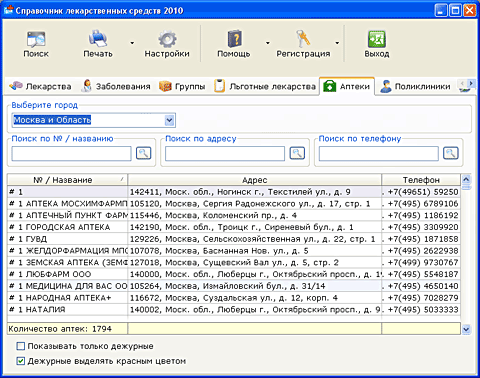Click the Выход exit icon
The width and height of the screenshot is (480, 378).
click(377, 39)
